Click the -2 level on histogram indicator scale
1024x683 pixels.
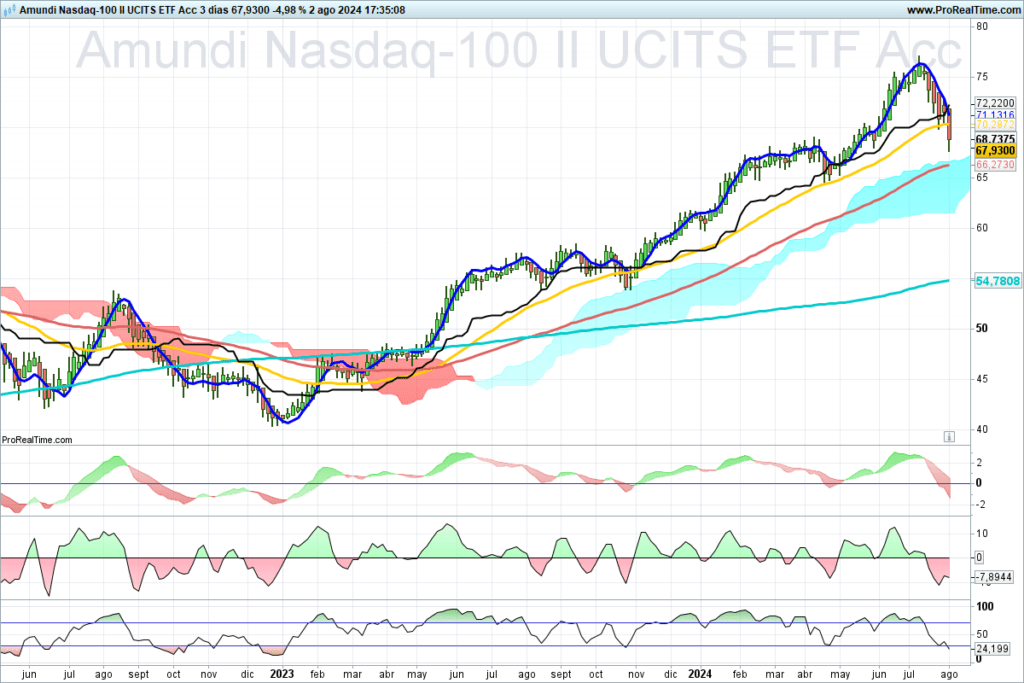(x=979, y=505)
